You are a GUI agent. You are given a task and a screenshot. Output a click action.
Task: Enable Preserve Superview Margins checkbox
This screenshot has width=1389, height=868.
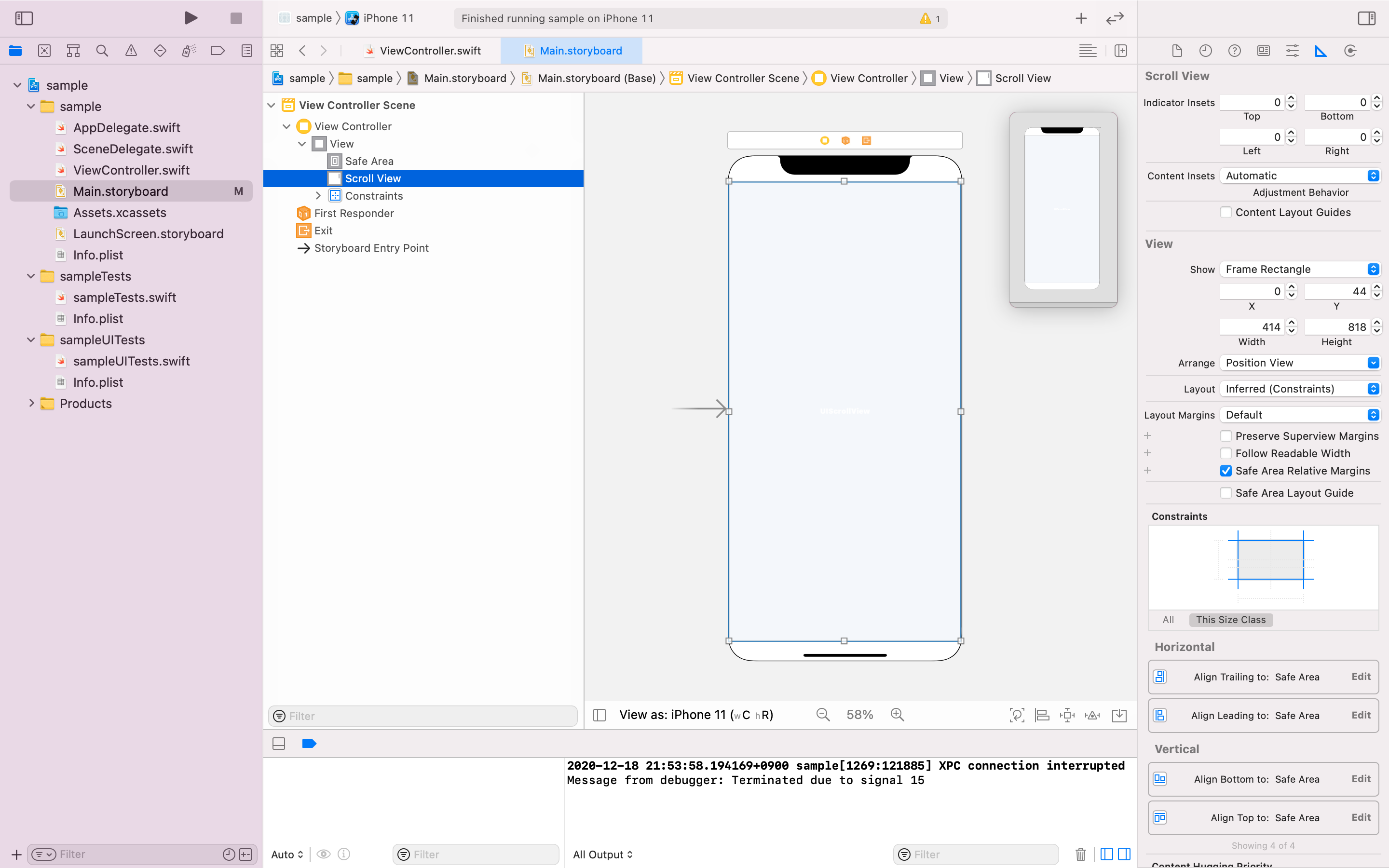coord(1226,436)
